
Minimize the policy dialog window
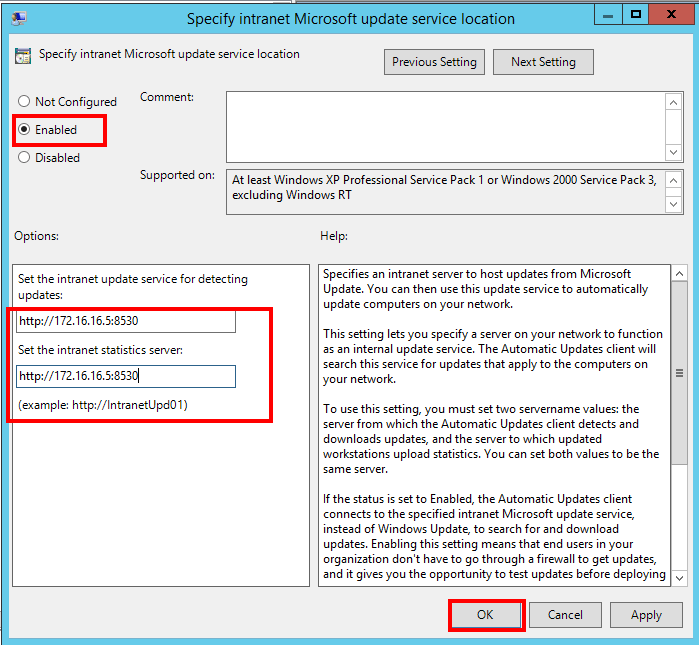pyautogui.click(x=608, y=15)
